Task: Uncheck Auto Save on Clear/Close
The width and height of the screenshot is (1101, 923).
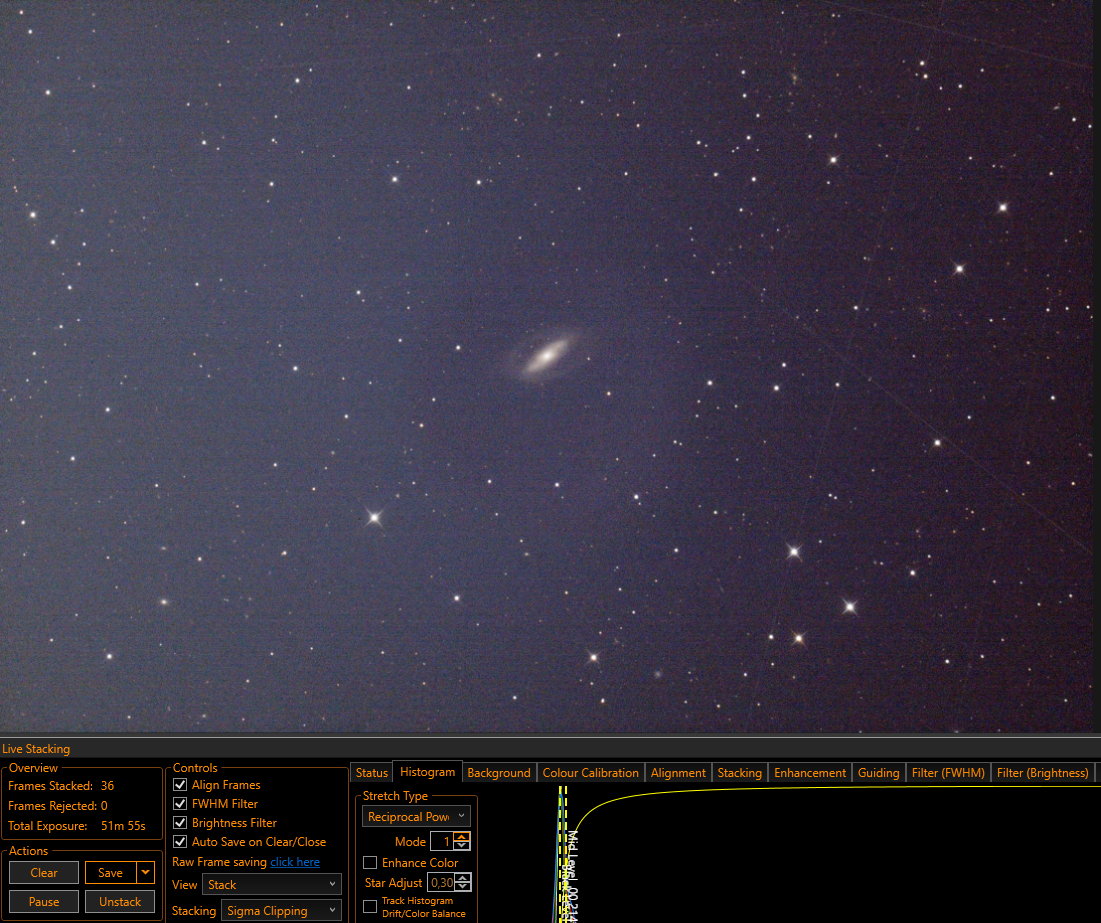Action: click(x=180, y=842)
